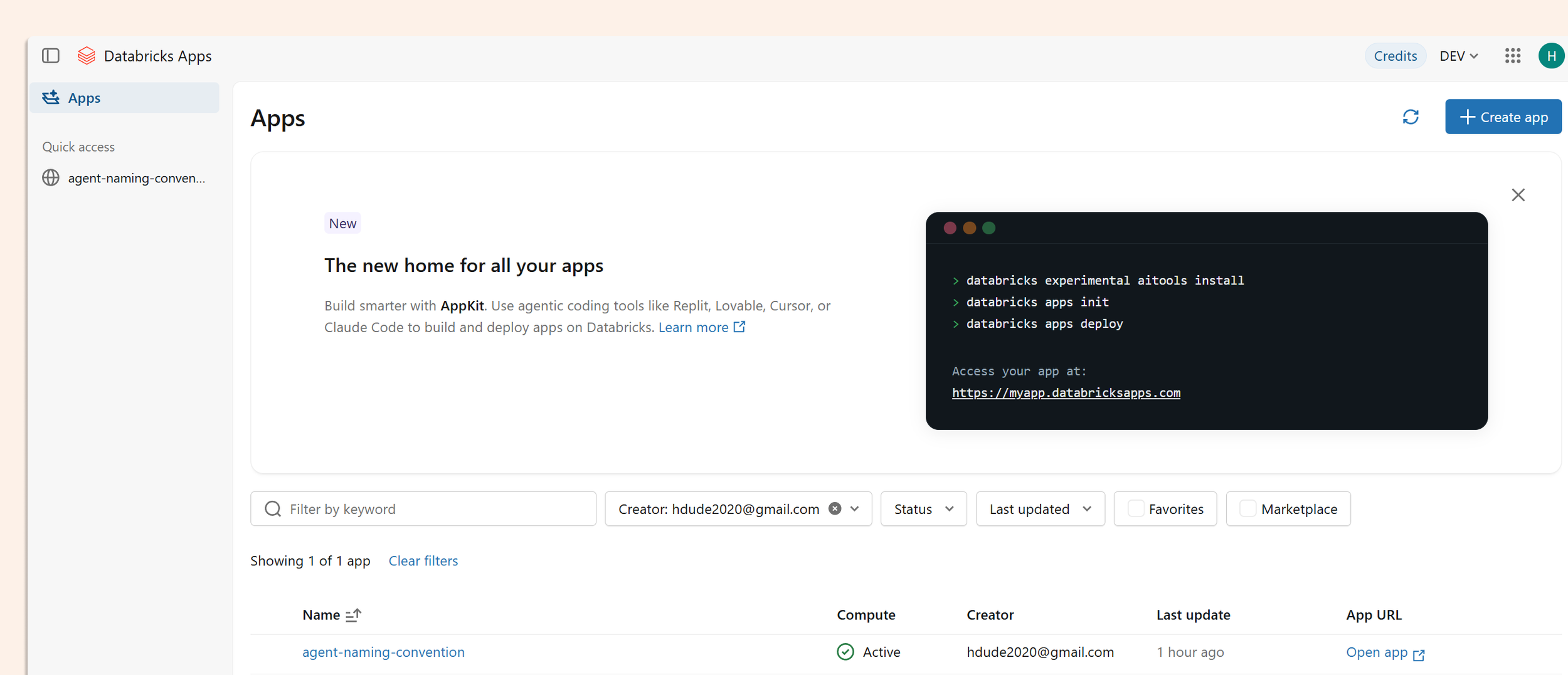Click the AppKit bold text
This screenshot has height=675, width=1568.
(x=462, y=306)
